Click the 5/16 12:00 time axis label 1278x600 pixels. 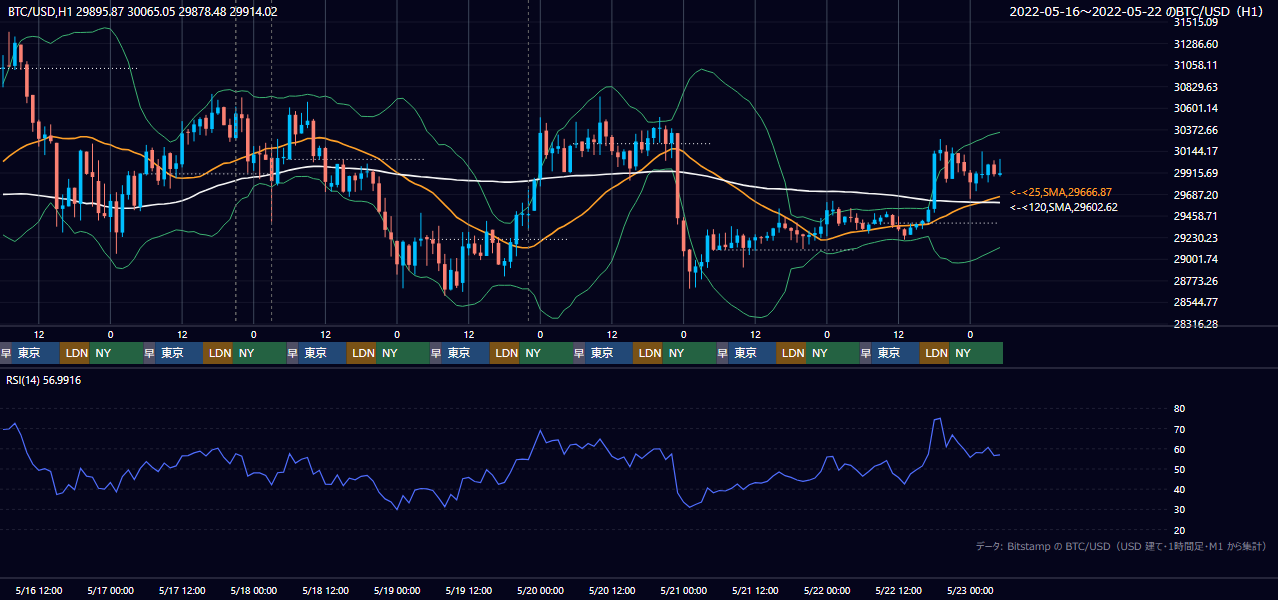click(39, 590)
